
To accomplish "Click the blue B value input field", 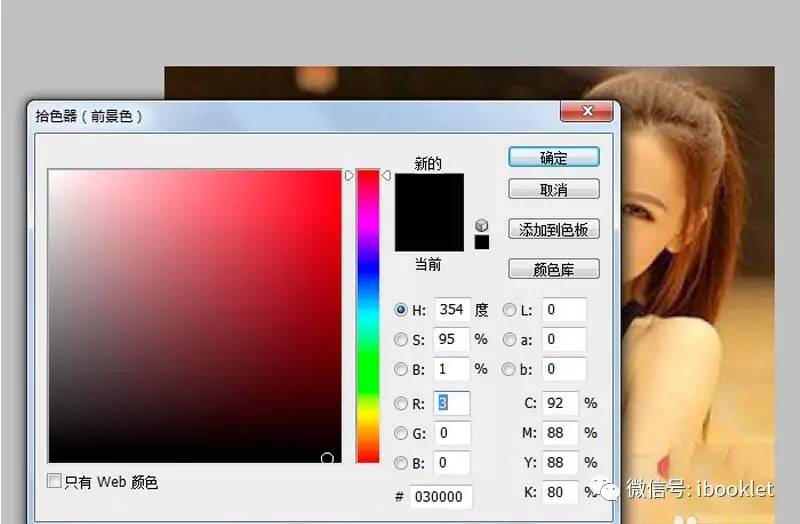I will pyautogui.click(x=452, y=463).
